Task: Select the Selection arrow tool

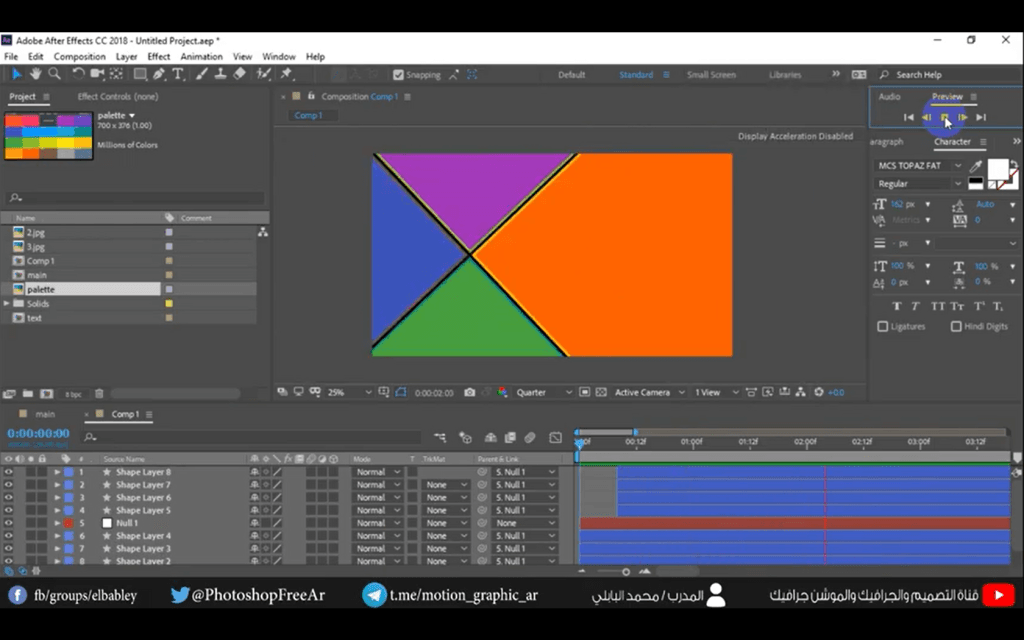Action: (x=16, y=74)
